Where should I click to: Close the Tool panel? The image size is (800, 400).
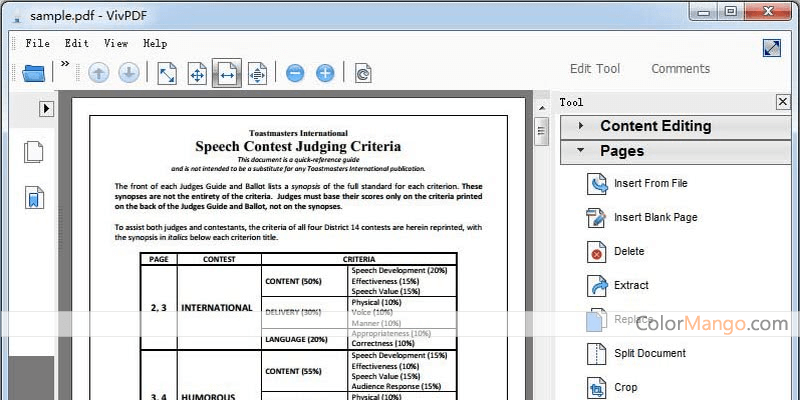782,102
